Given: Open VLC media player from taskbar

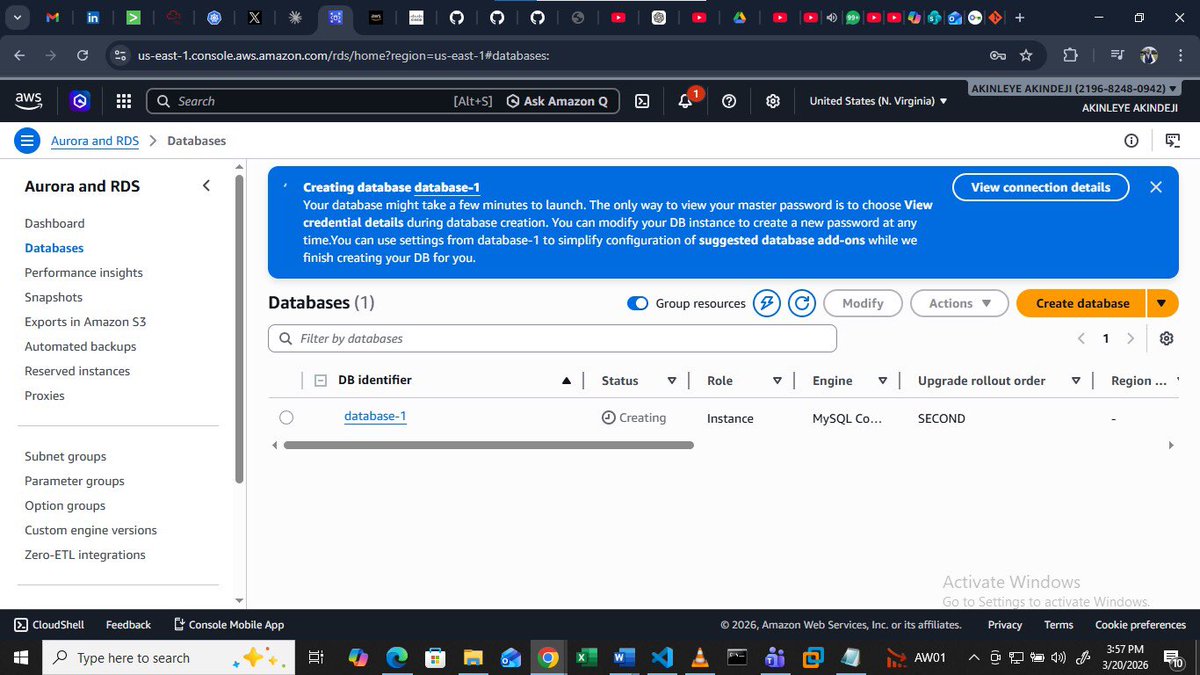Looking at the screenshot, I should point(698,657).
